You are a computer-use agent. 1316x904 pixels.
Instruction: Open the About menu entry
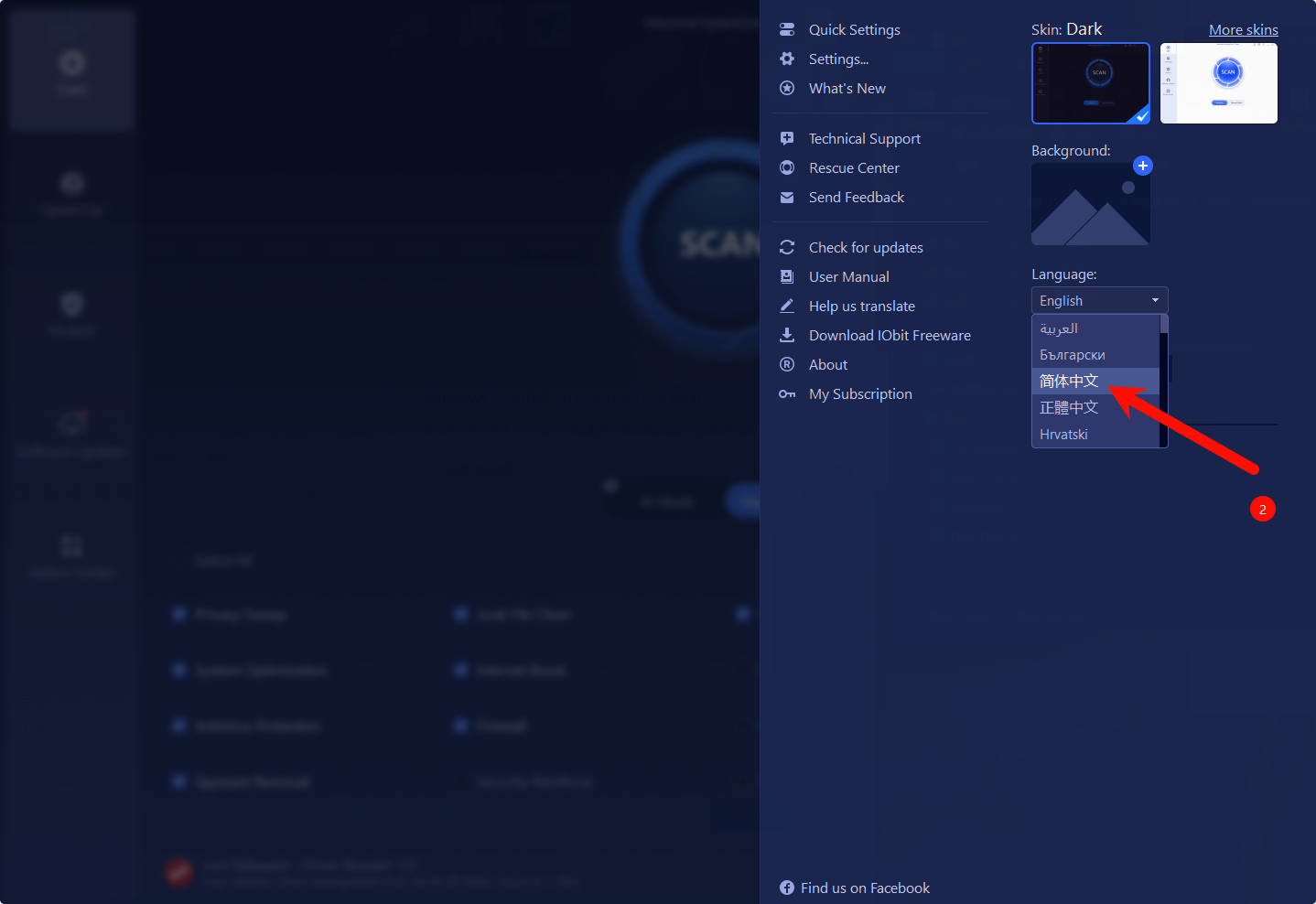pyautogui.click(x=827, y=365)
